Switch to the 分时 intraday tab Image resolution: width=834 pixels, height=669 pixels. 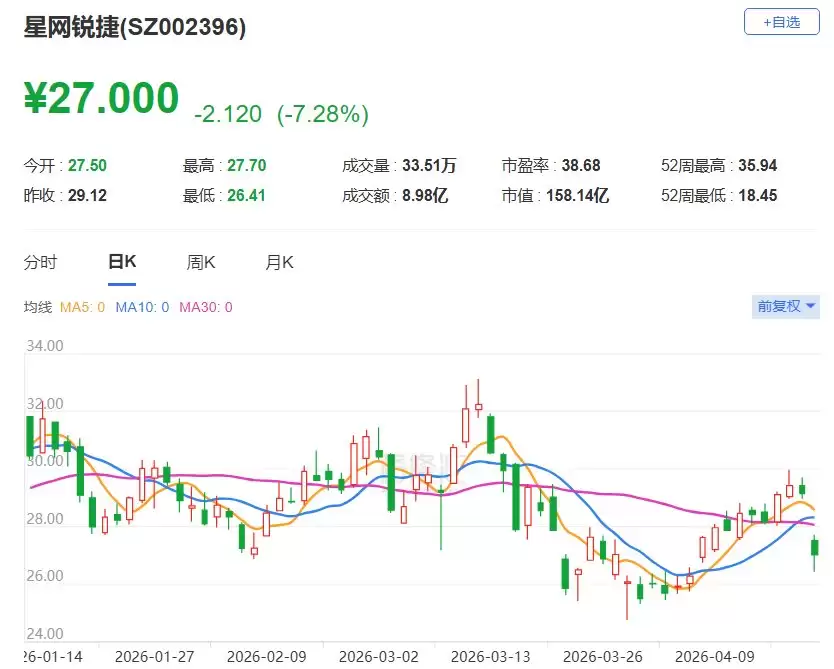coord(39,261)
